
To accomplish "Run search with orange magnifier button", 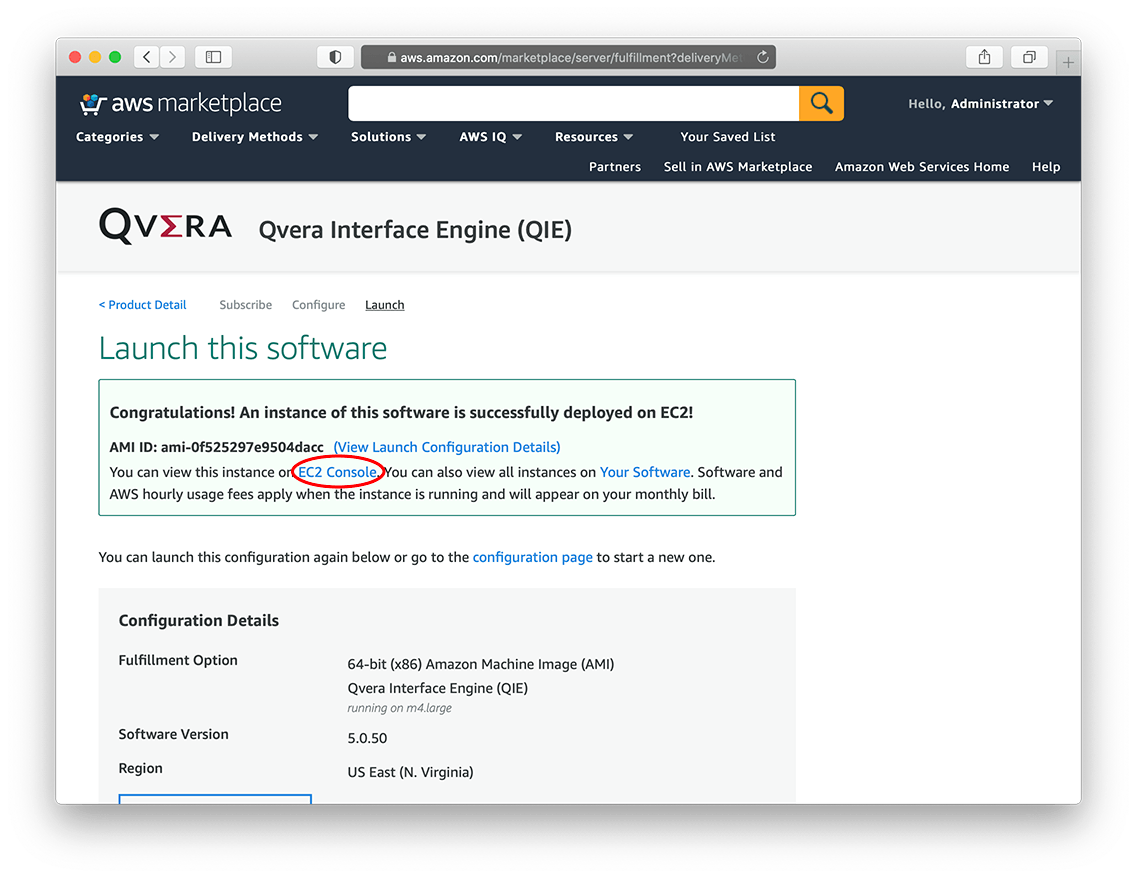I will point(821,103).
